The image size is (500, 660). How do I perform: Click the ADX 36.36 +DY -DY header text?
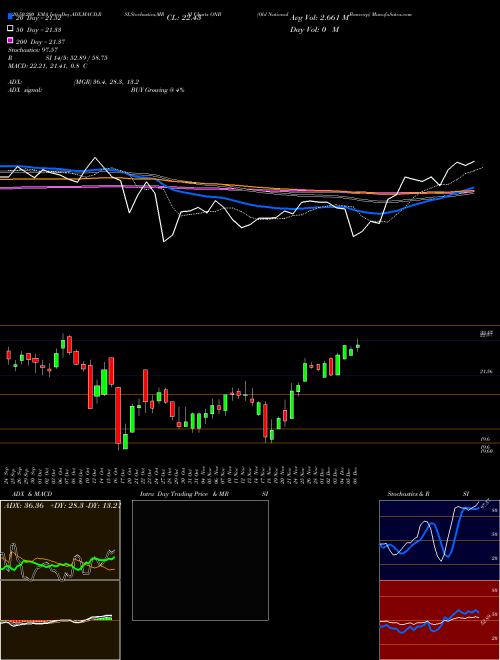coord(62,505)
